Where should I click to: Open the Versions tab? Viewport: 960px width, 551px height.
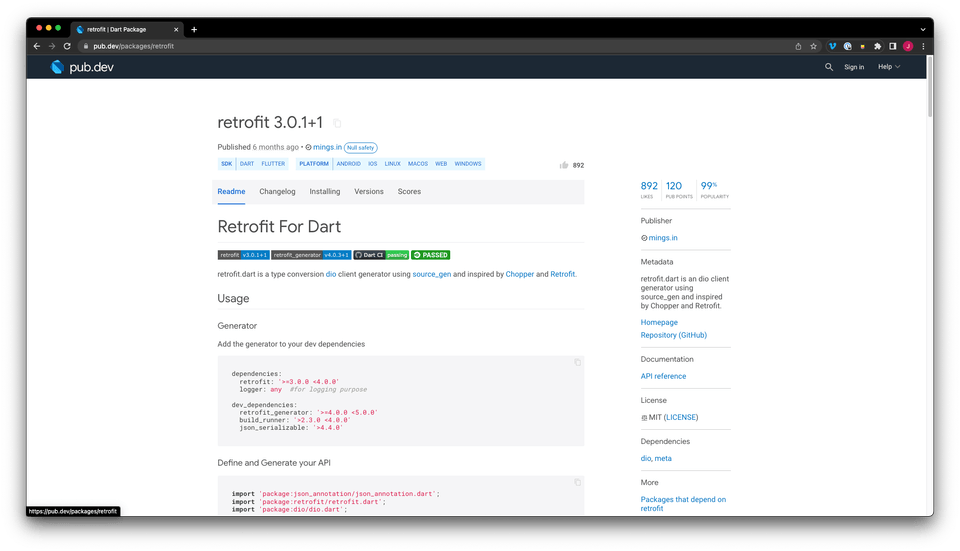tap(369, 192)
